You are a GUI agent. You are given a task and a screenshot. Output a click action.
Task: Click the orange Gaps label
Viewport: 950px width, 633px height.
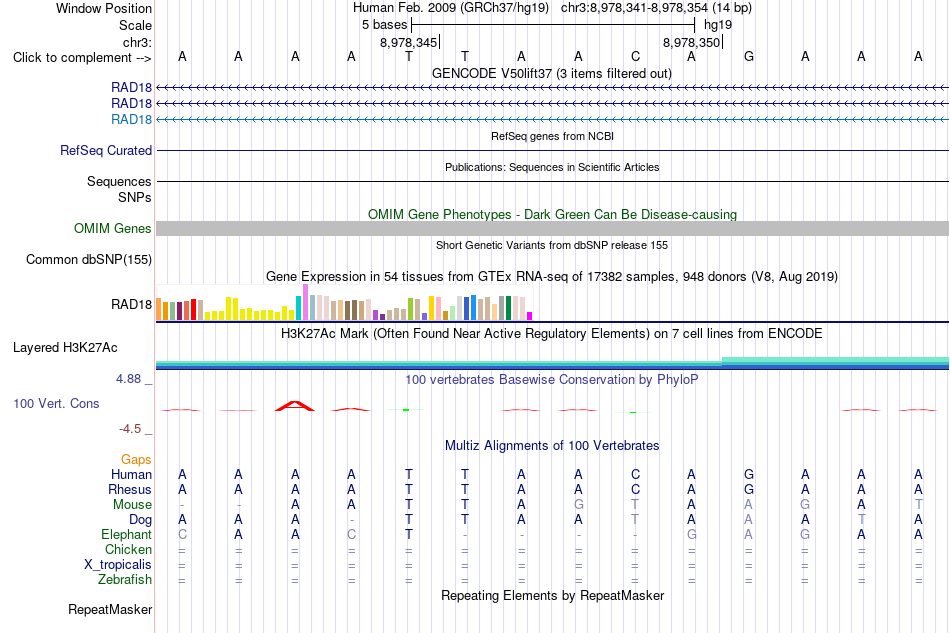click(136, 459)
